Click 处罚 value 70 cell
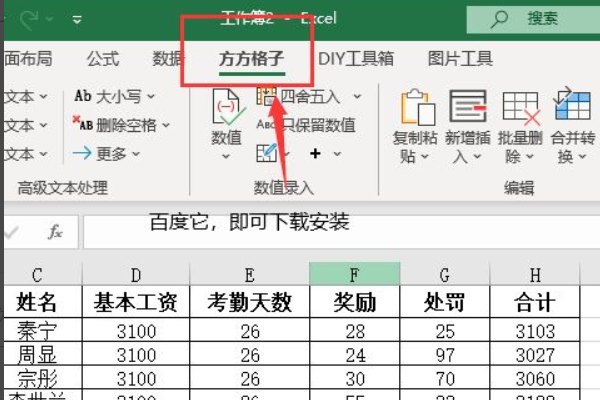600x400 pixels. coord(445,377)
